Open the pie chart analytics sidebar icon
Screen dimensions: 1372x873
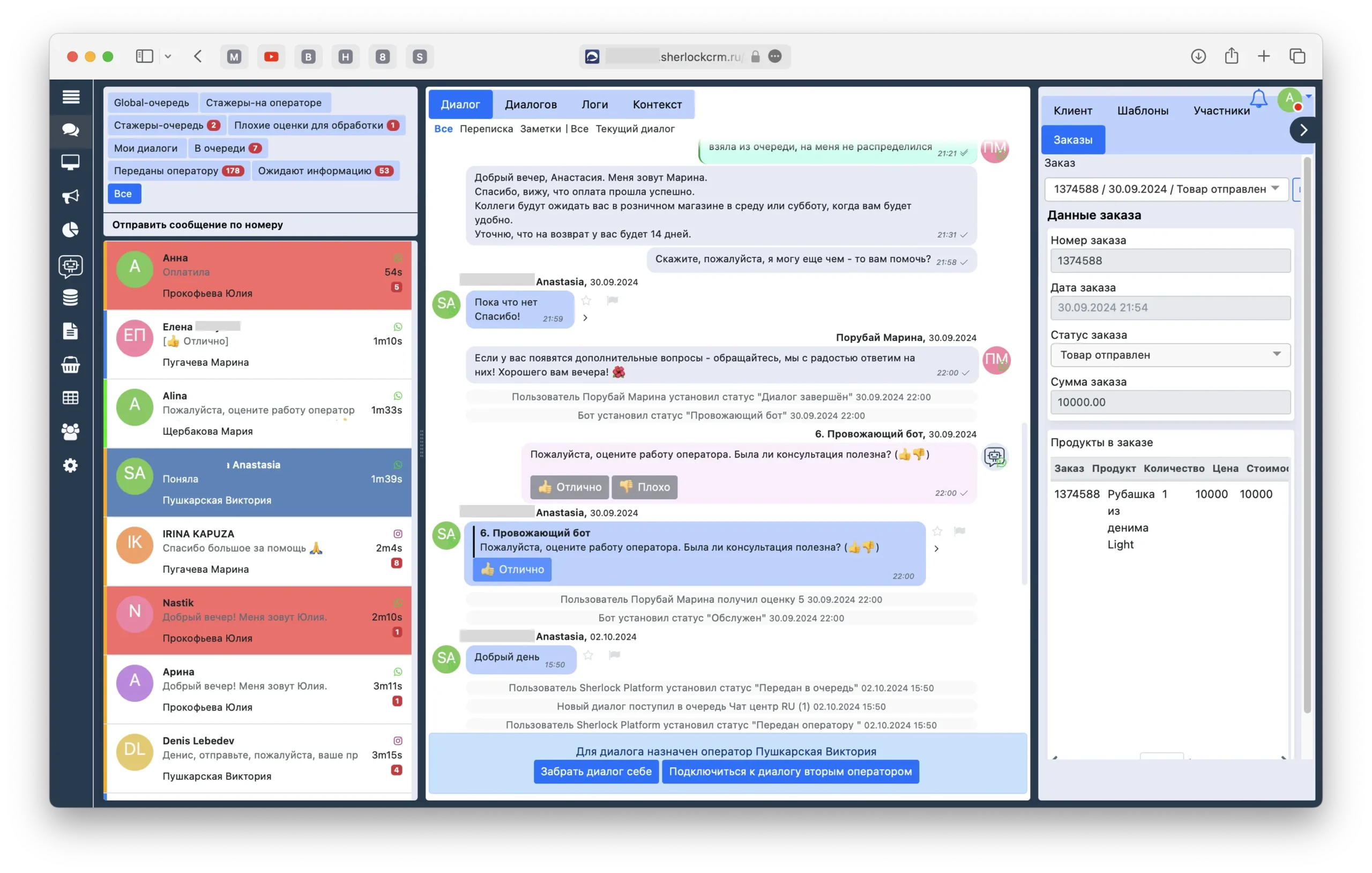[71, 230]
